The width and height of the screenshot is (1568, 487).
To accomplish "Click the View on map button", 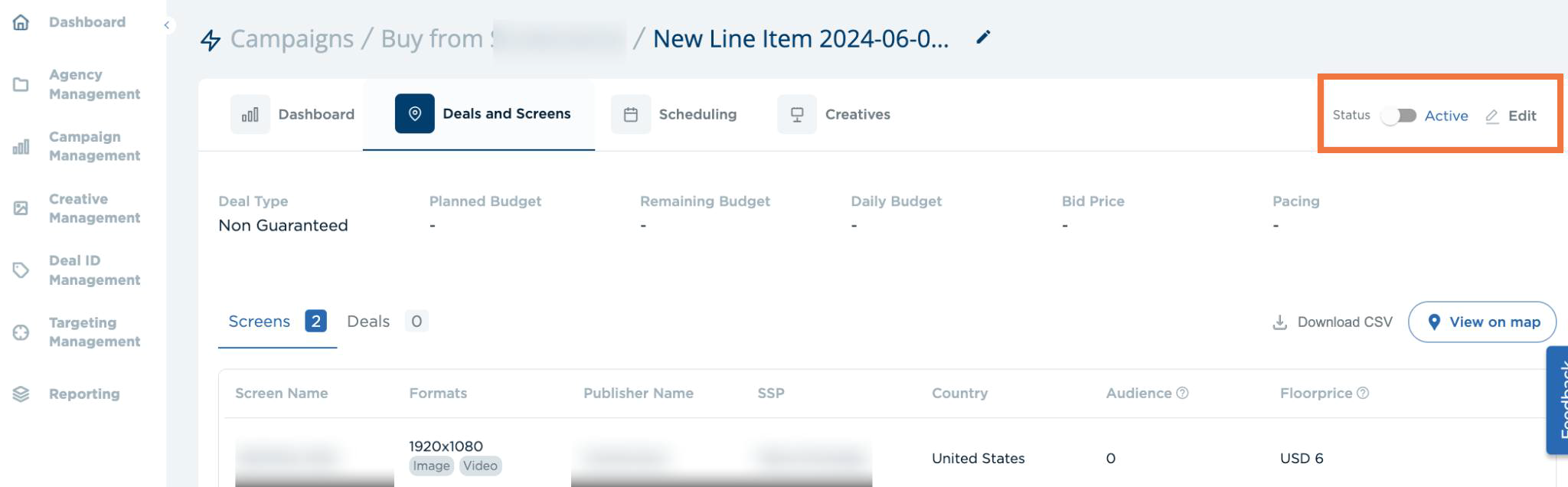I will [1482, 322].
